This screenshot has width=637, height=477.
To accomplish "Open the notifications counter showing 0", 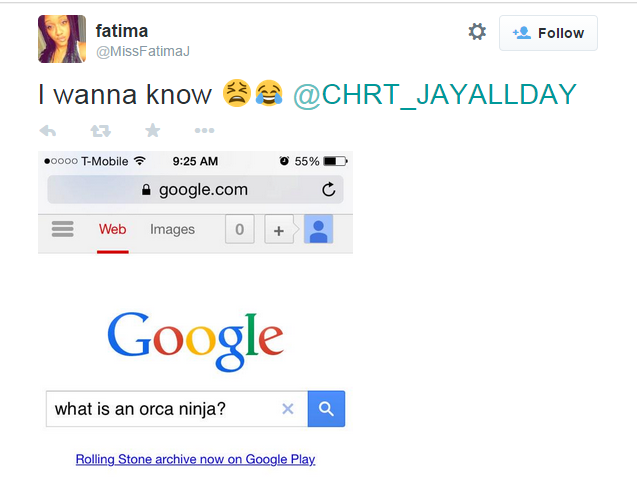I will coord(240,230).
